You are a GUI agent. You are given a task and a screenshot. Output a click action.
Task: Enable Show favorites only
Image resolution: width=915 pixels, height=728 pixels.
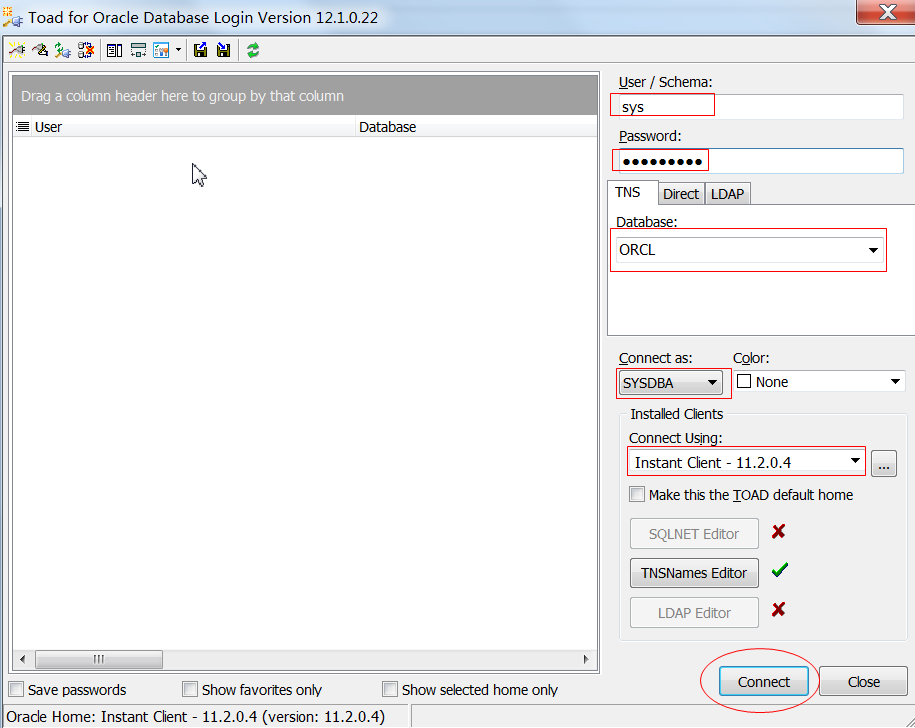pyautogui.click(x=190, y=689)
